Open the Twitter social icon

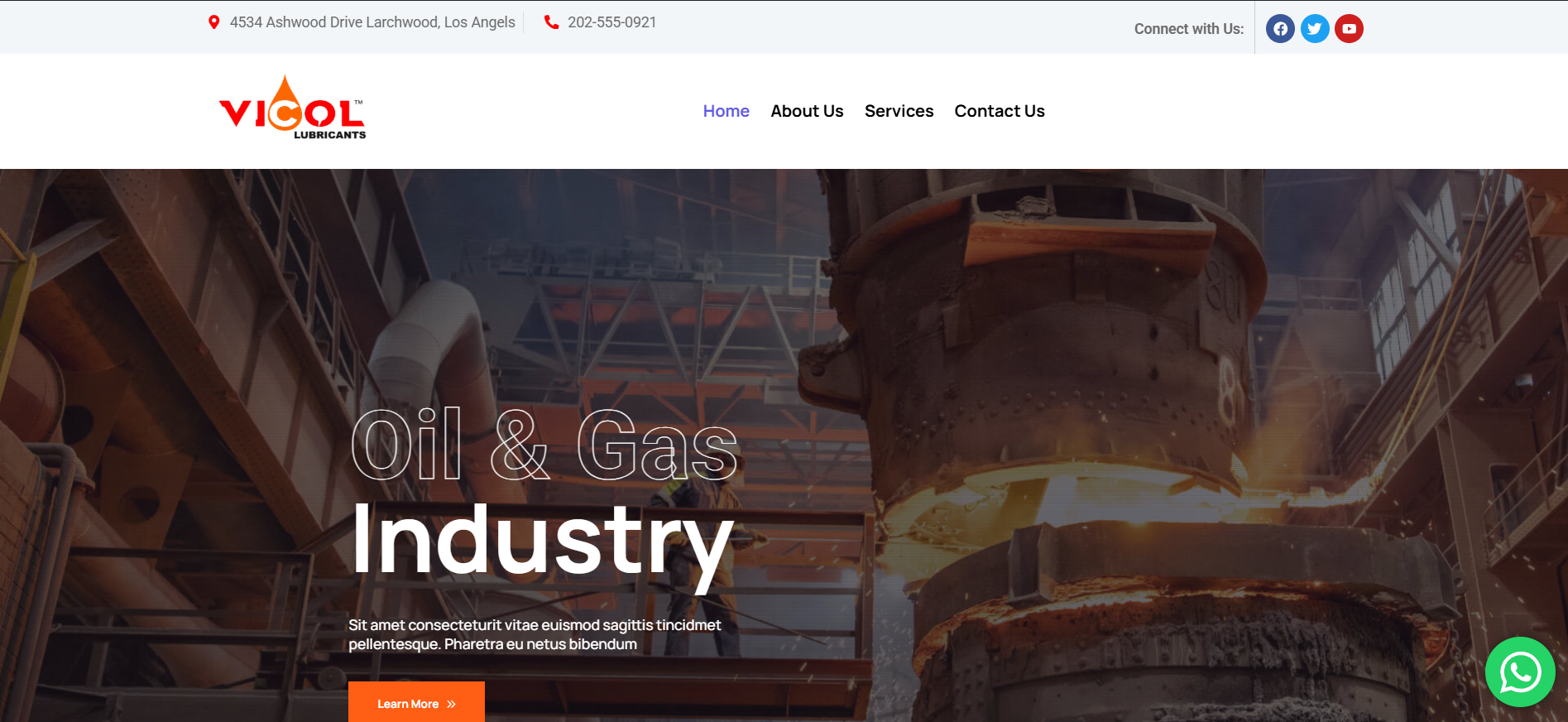[1315, 29]
